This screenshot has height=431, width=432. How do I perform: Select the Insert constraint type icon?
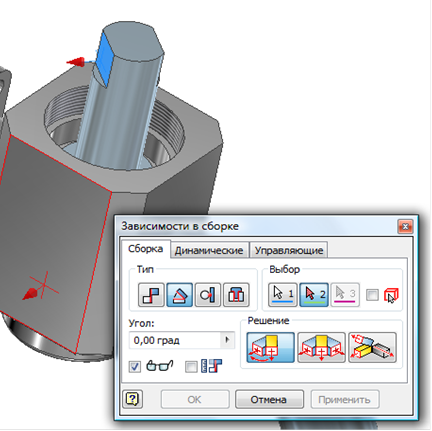point(236,295)
